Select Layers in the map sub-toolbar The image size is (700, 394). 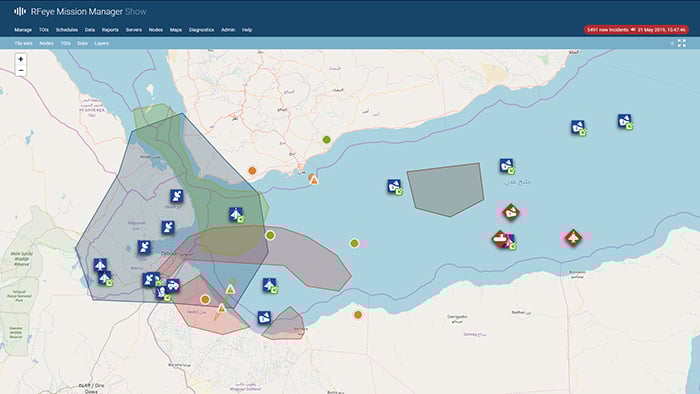click(x=101, y=43)
